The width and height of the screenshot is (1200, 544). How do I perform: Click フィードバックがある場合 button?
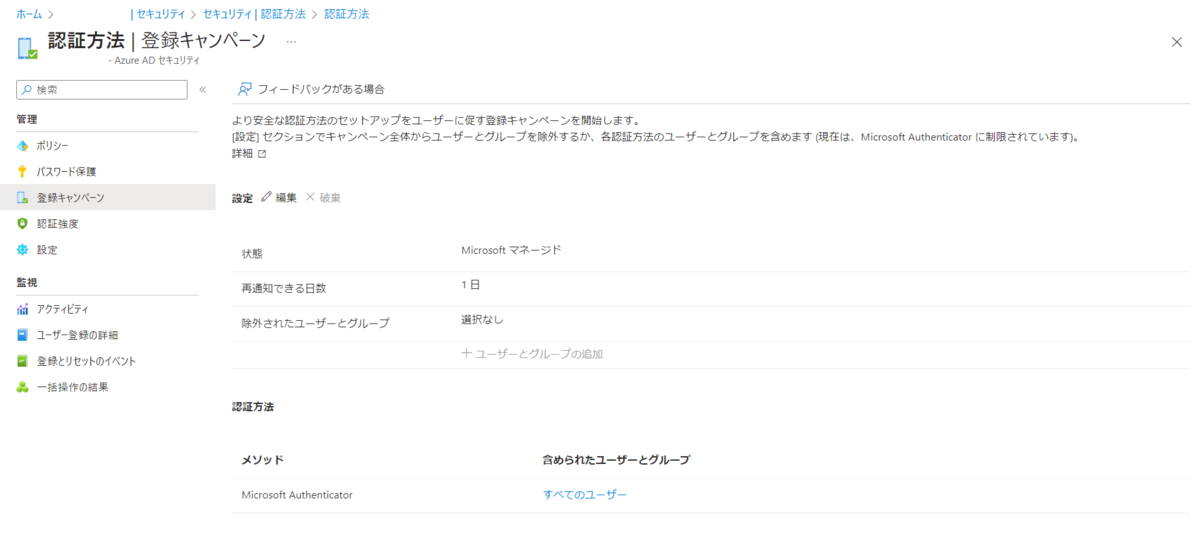[x=311, y=89]
